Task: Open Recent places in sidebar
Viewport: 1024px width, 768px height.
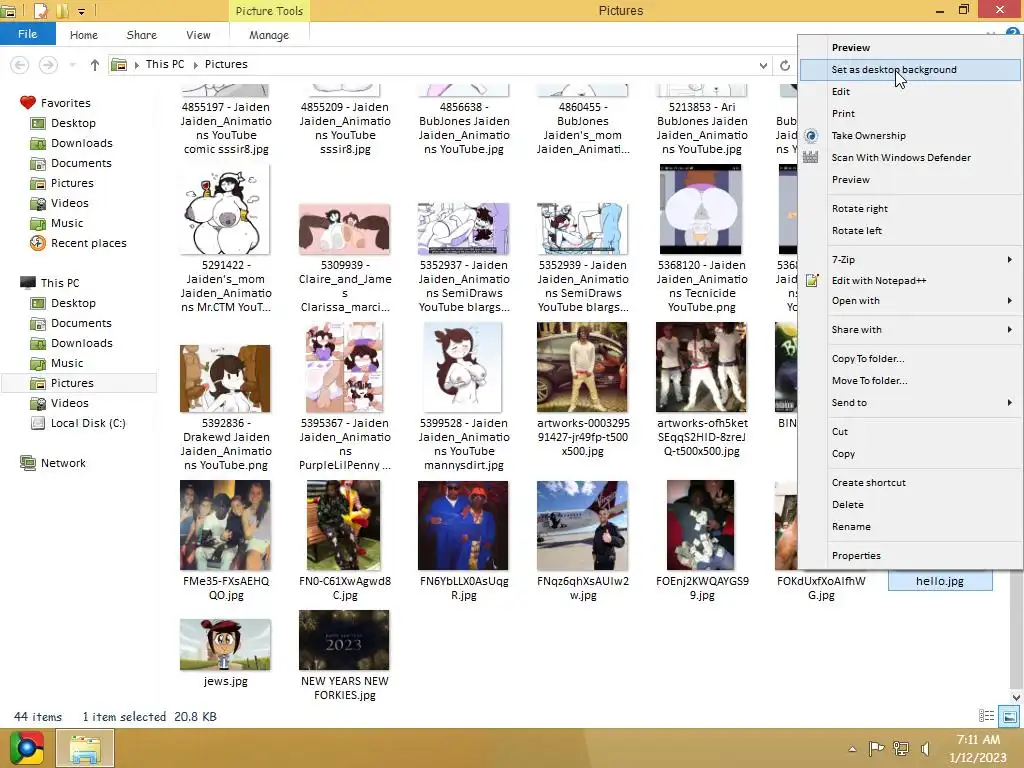Action: [x=88, y=243]
